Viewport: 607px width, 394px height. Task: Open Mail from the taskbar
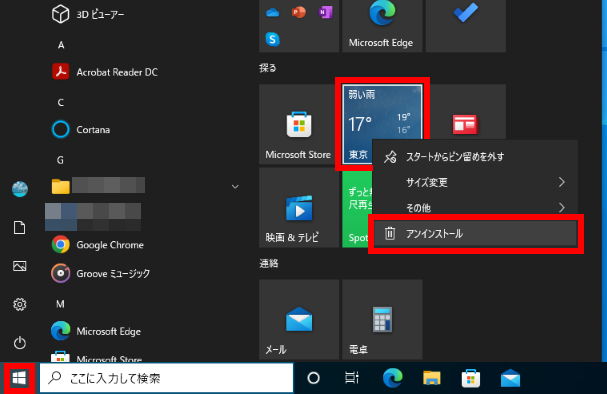point(510,378)
